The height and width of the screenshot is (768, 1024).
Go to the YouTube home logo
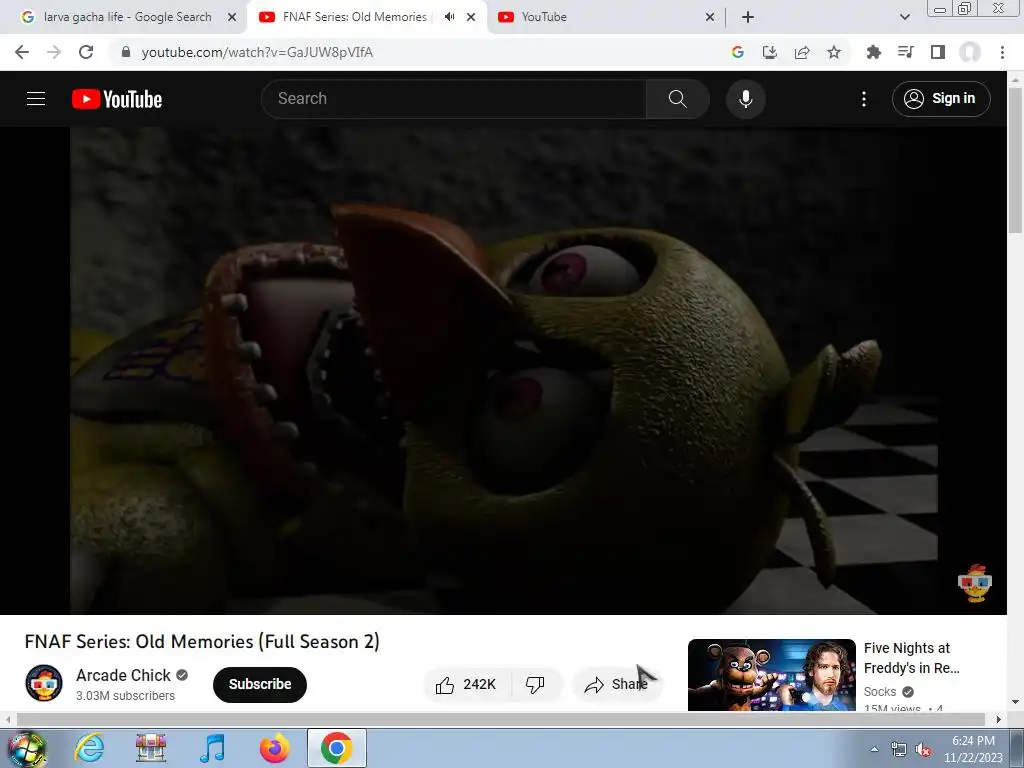click(117, 99)
